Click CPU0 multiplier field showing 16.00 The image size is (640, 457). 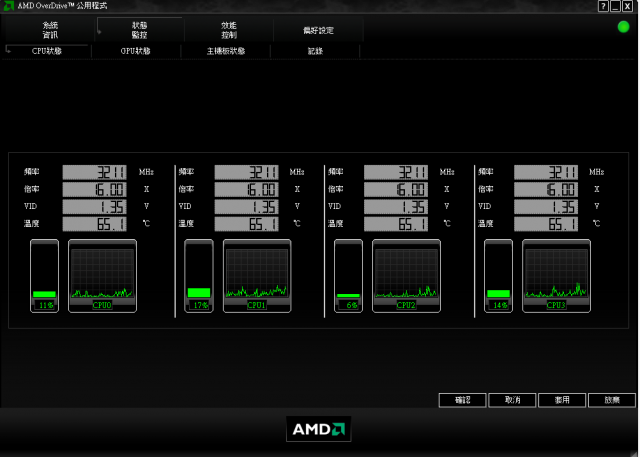pyautogui.click(x=95, y=189)
